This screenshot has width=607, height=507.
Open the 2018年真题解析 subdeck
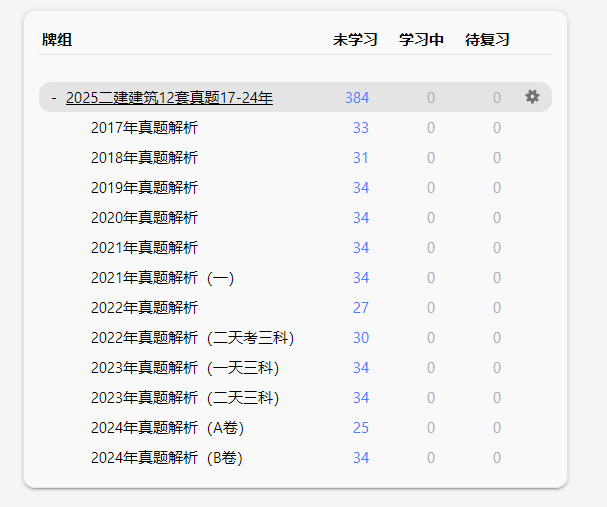click(144, 158)
